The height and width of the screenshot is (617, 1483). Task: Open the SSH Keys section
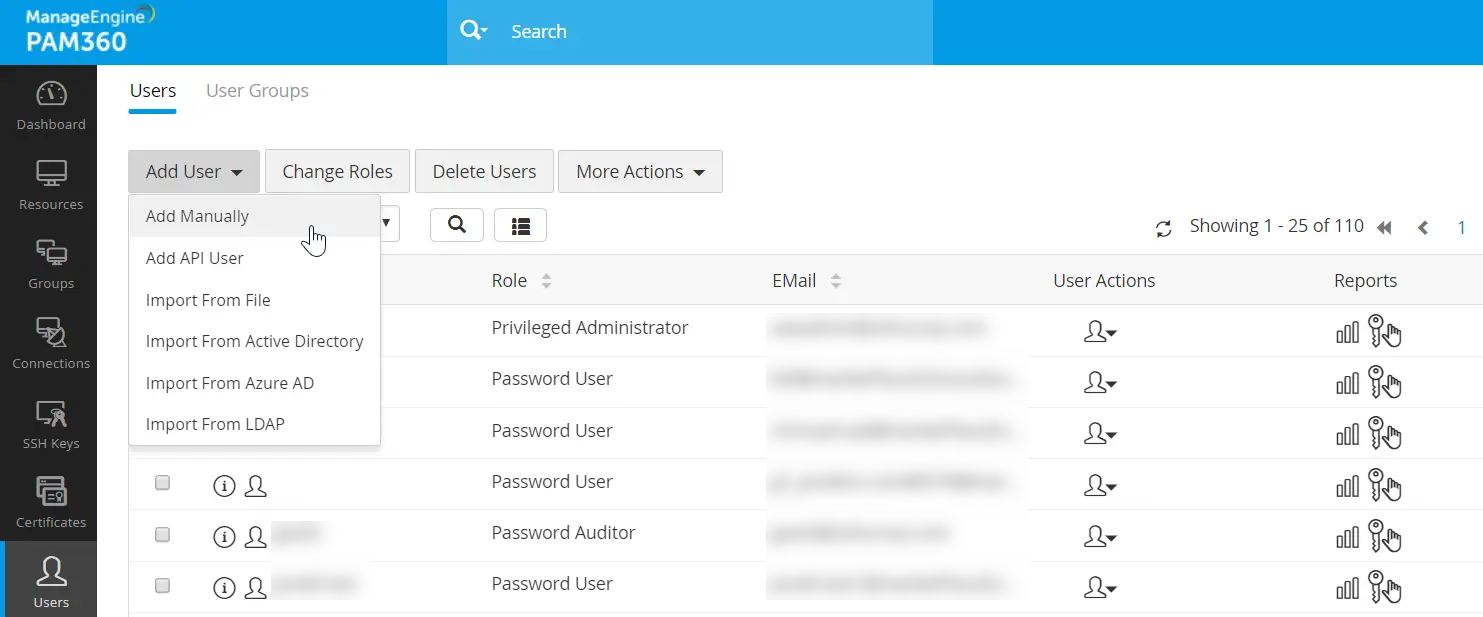[x=51, y=424]
